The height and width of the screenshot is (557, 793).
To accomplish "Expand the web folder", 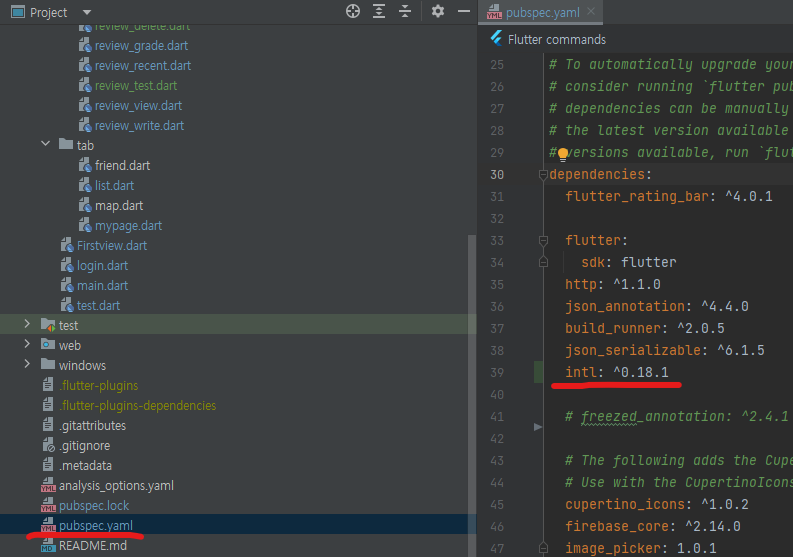I will (x=27, y=344).
